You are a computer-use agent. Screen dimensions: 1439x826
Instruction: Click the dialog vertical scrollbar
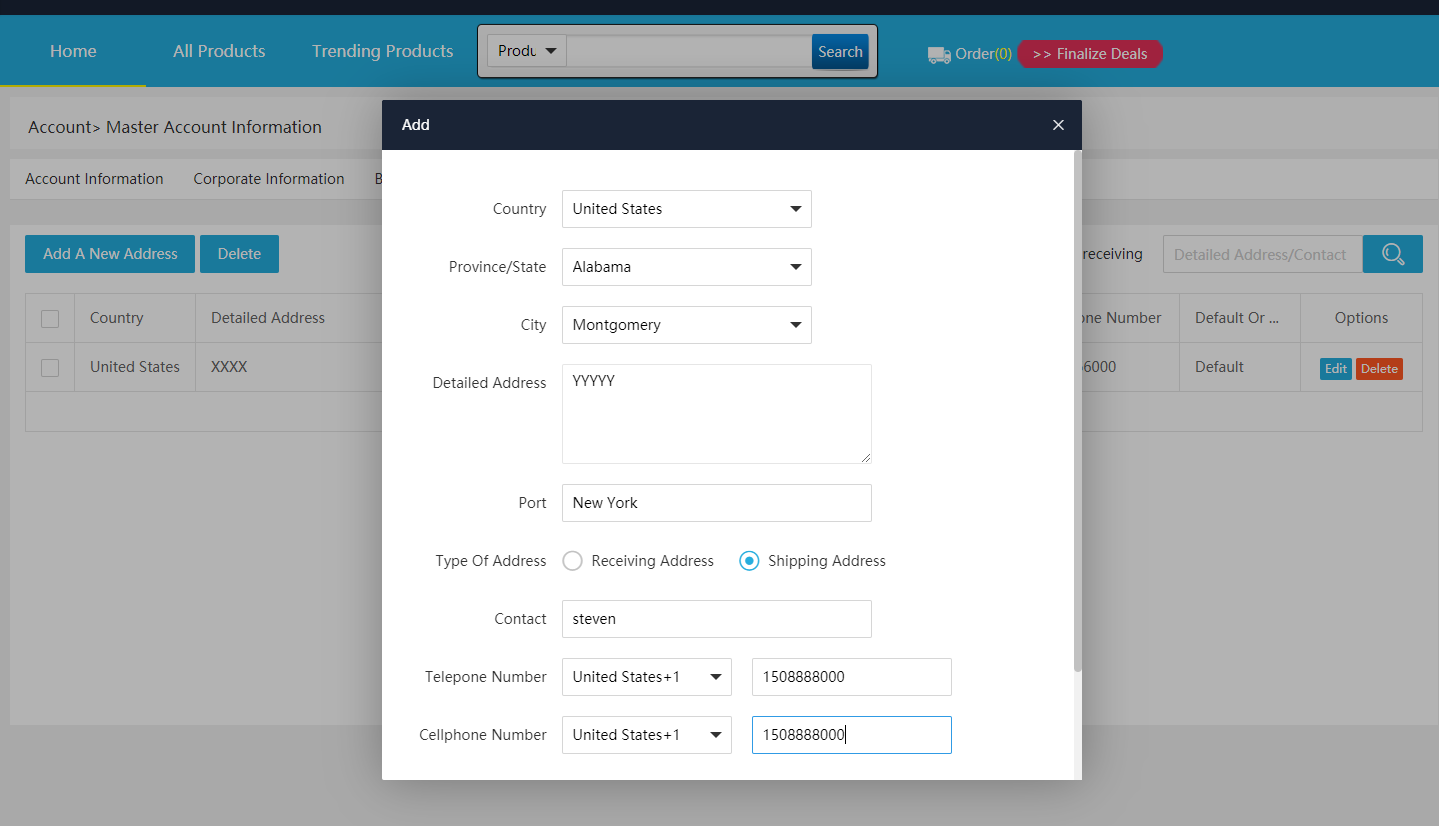[x=1077, y=412]
